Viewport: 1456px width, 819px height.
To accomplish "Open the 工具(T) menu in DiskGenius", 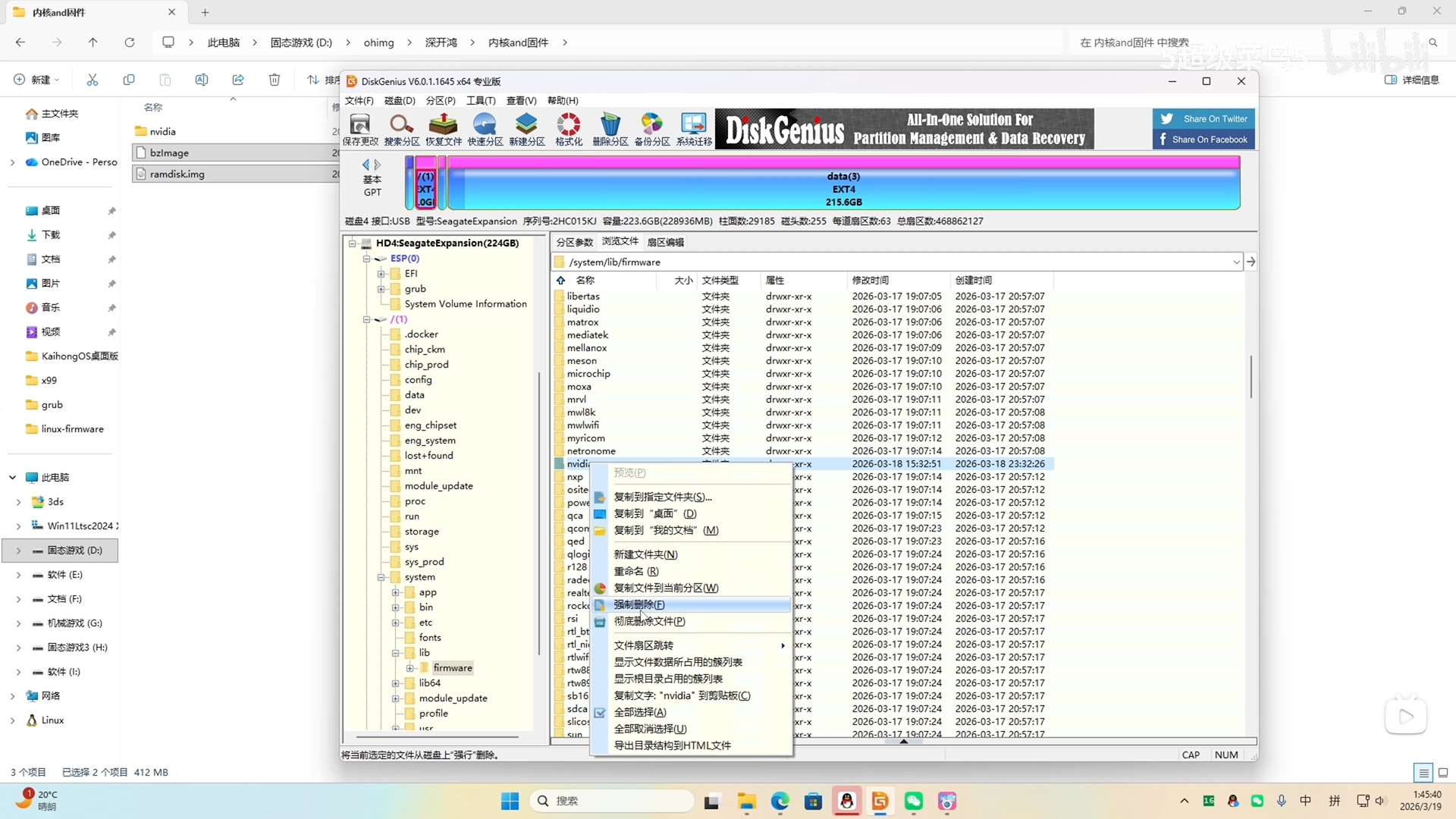I will 480,100.
